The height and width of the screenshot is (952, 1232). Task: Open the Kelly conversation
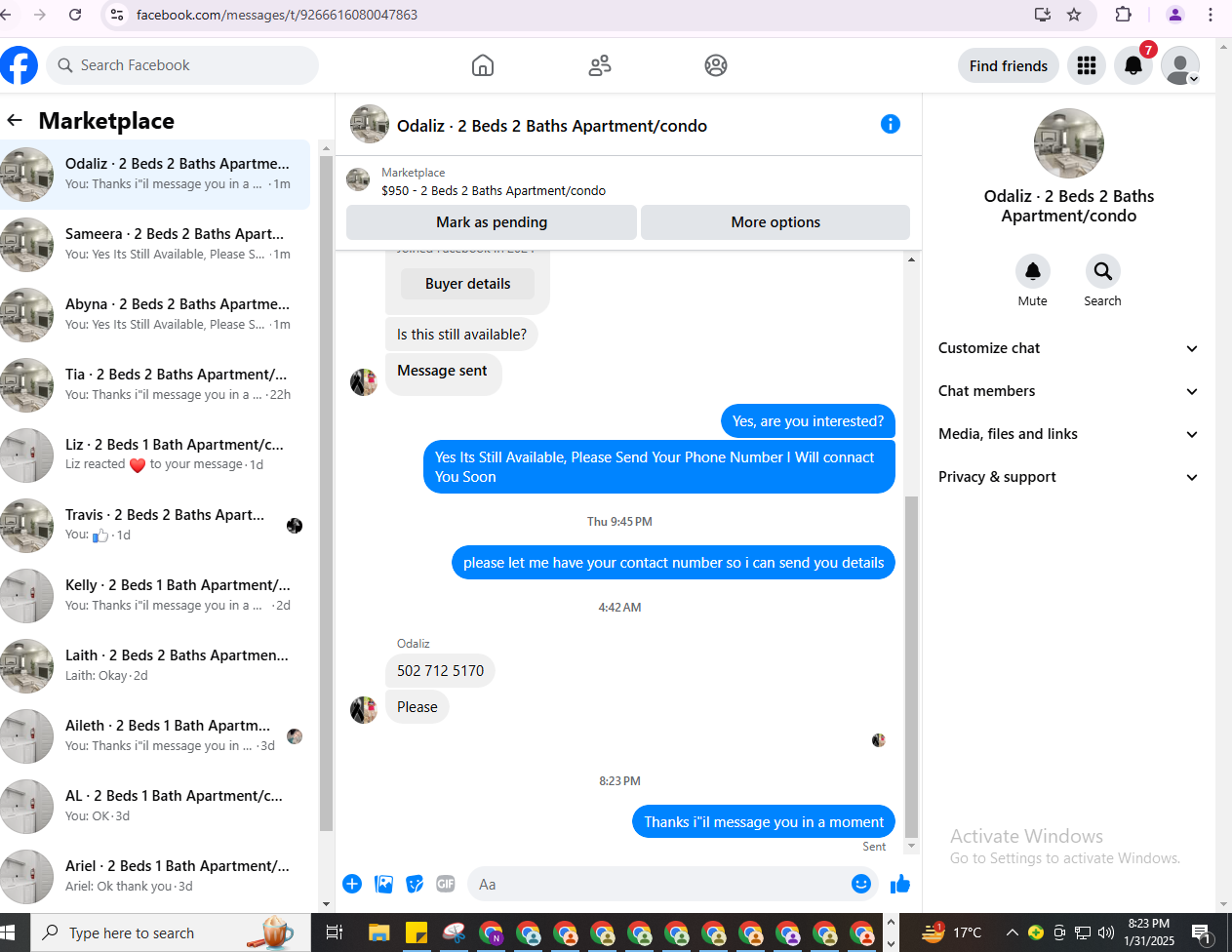pos(155,596)
